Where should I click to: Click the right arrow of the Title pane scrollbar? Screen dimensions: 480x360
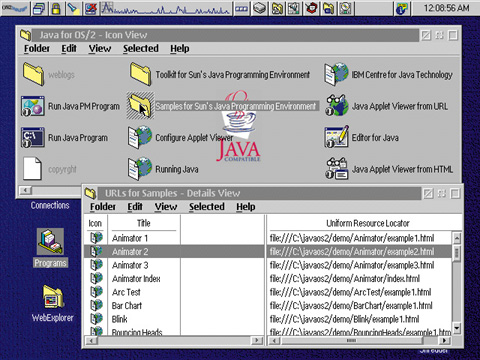257,341
